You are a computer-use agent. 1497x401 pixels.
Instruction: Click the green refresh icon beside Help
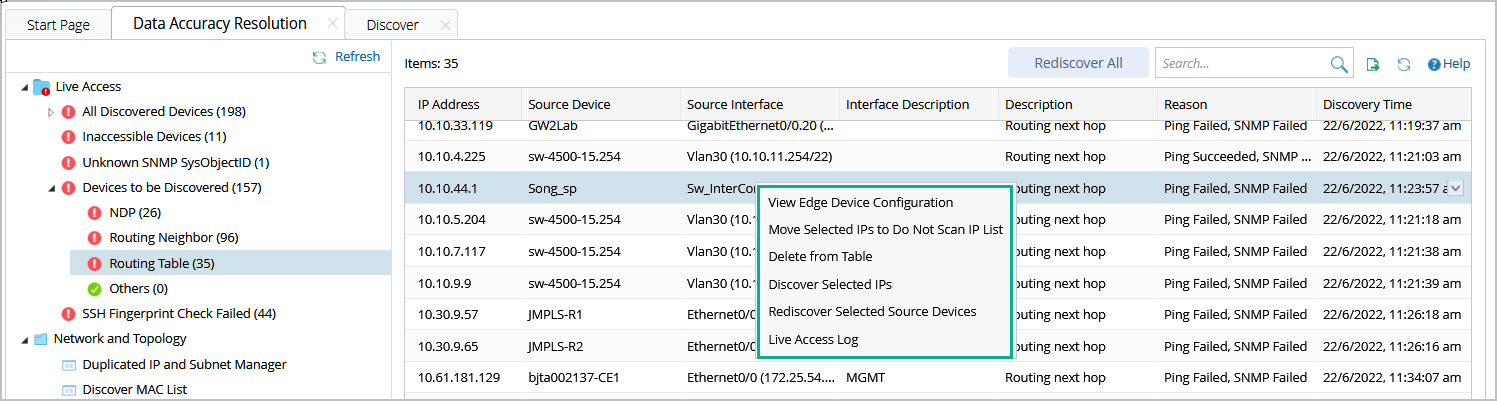pyautogui.click(x=1404, y=64)
